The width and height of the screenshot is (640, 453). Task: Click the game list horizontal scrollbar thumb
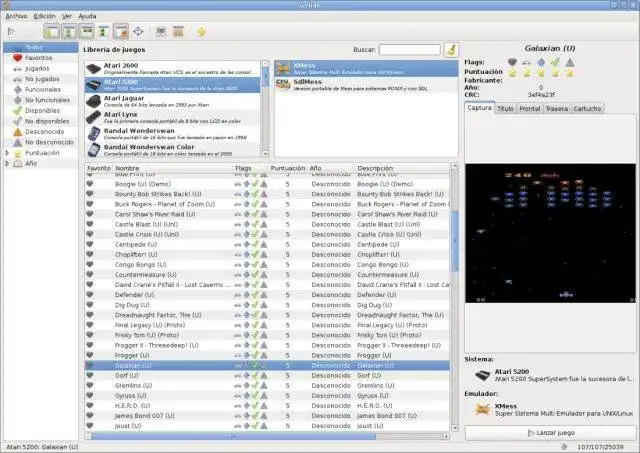tap(233, 436)
